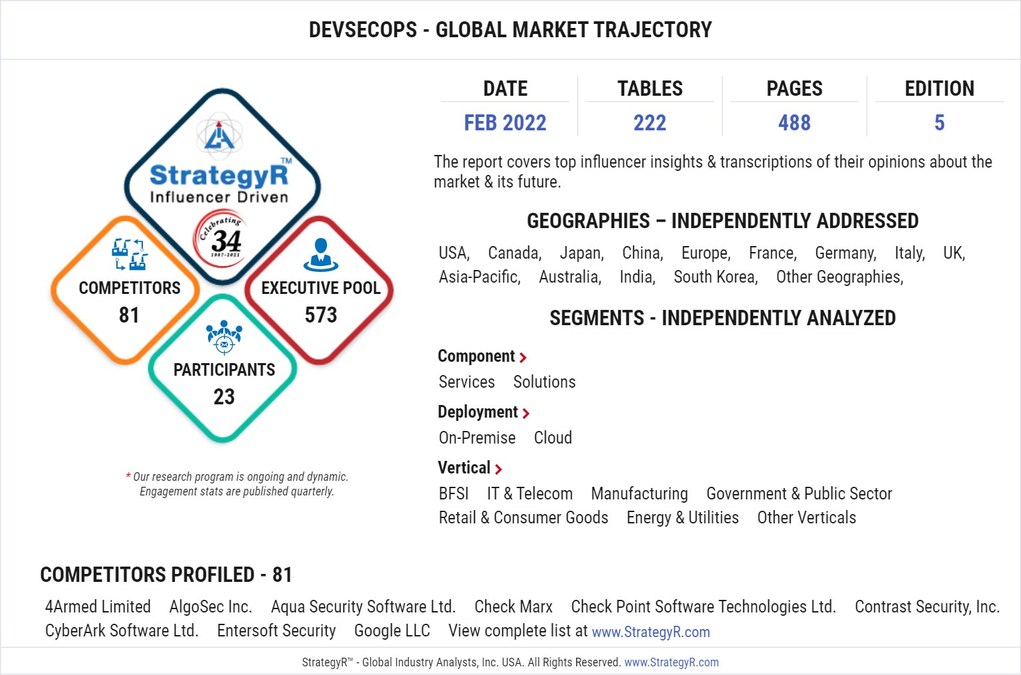Click Canada in geographies list
The image size is (1021, 675).
tap(515, 253)
